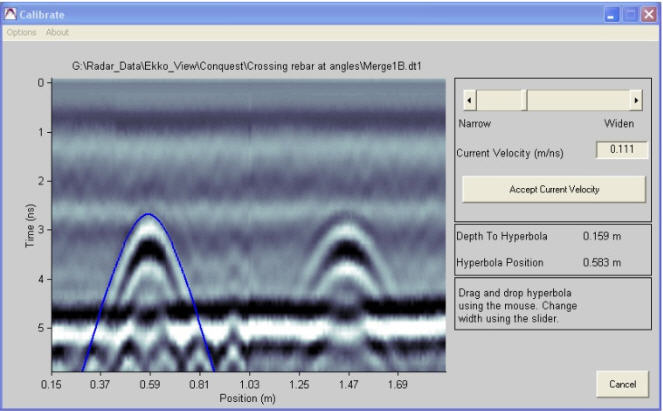This screenshot has height=411, width=663.
Task: Click the 1.47 tick label on position axis
Action: [x=348, y=384]
